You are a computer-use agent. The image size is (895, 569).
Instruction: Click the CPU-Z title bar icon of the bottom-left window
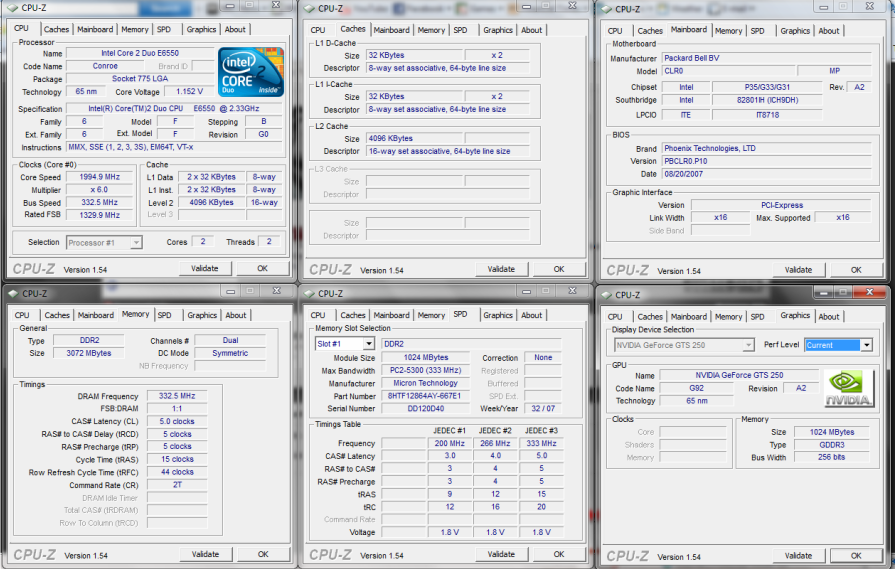pos(12,294)
